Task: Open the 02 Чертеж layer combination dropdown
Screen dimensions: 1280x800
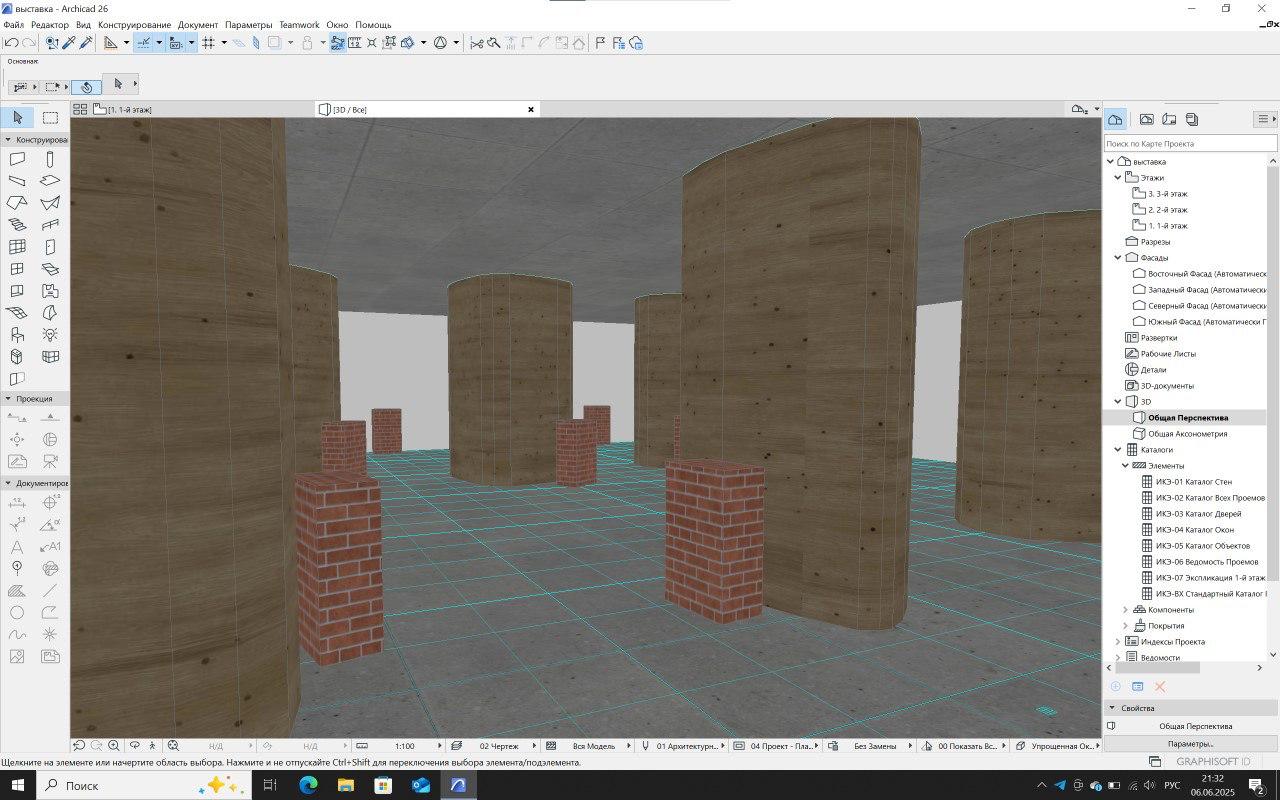Action: pos(498,746)
